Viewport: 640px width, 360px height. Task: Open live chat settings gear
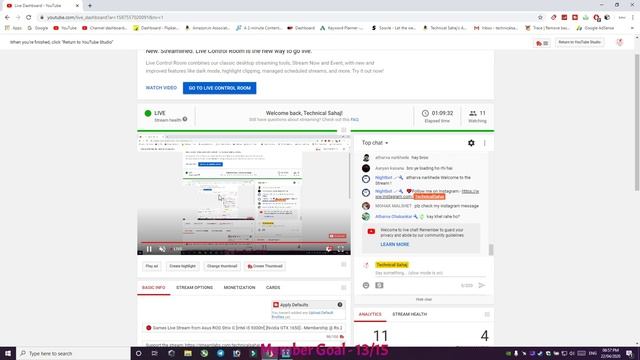[471, 143]
